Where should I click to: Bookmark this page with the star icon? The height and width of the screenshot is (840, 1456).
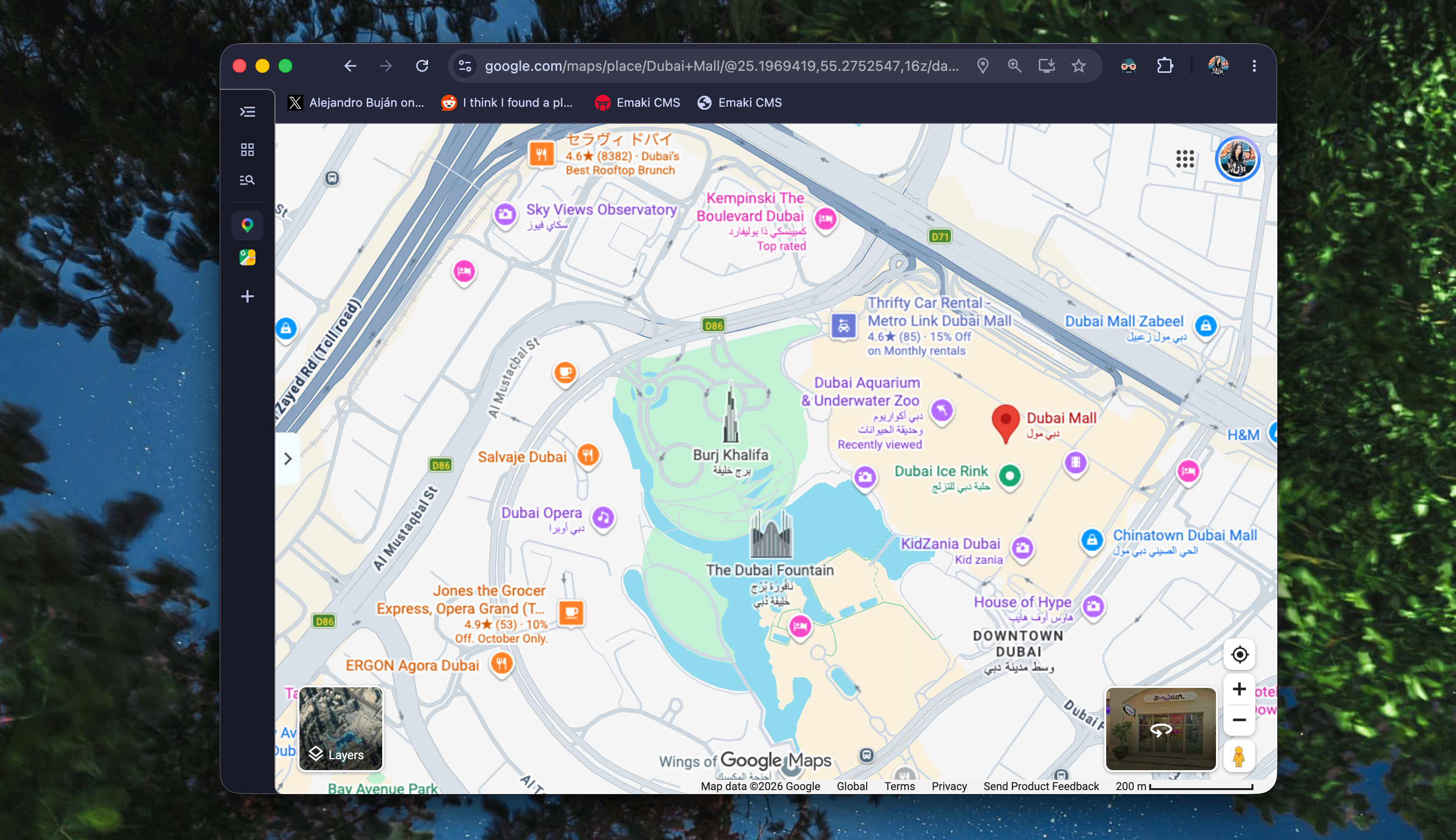(1079, 66)
